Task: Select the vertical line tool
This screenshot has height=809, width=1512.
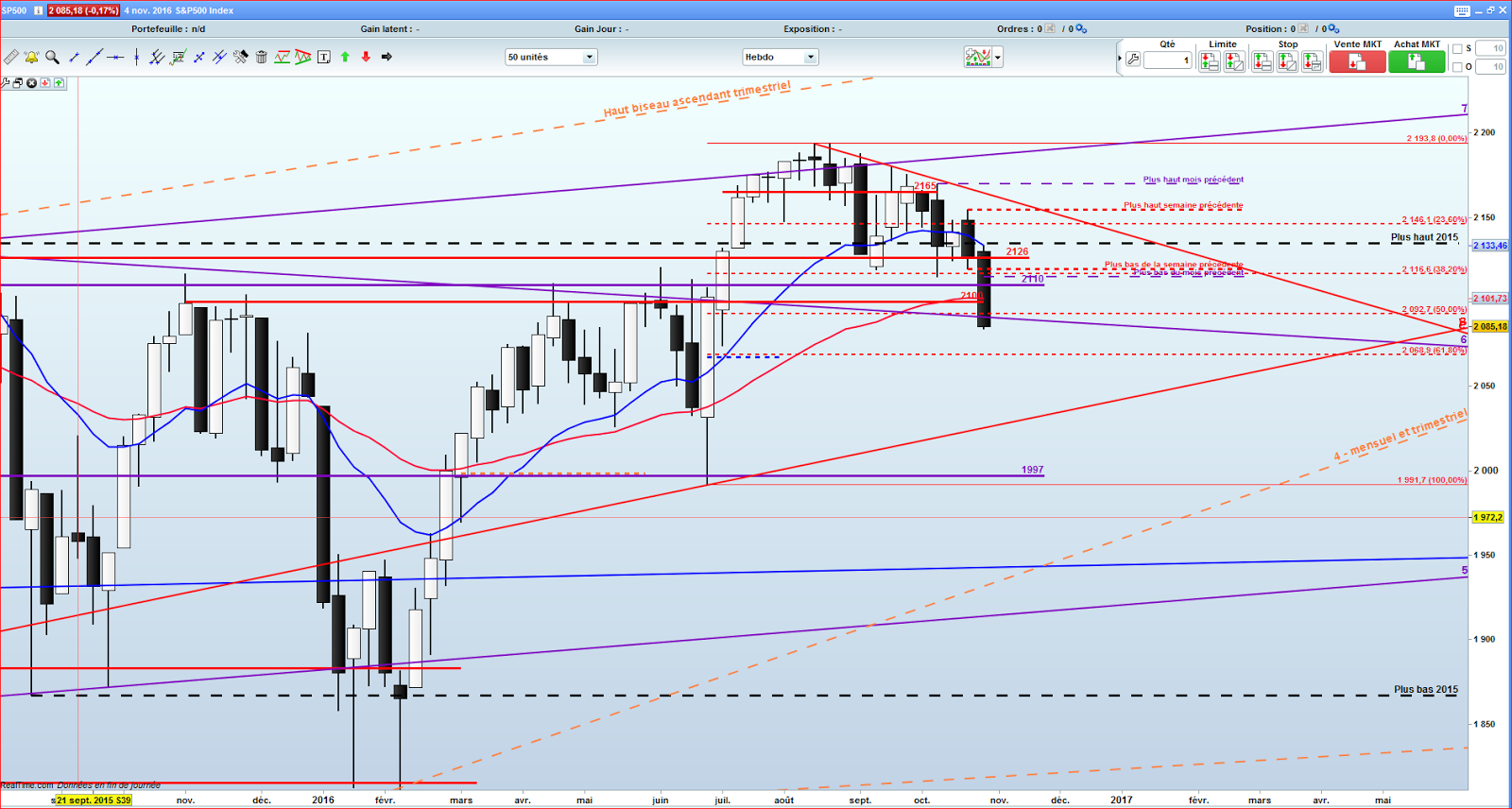Action: pyautogui.click(x=137, y=58)
